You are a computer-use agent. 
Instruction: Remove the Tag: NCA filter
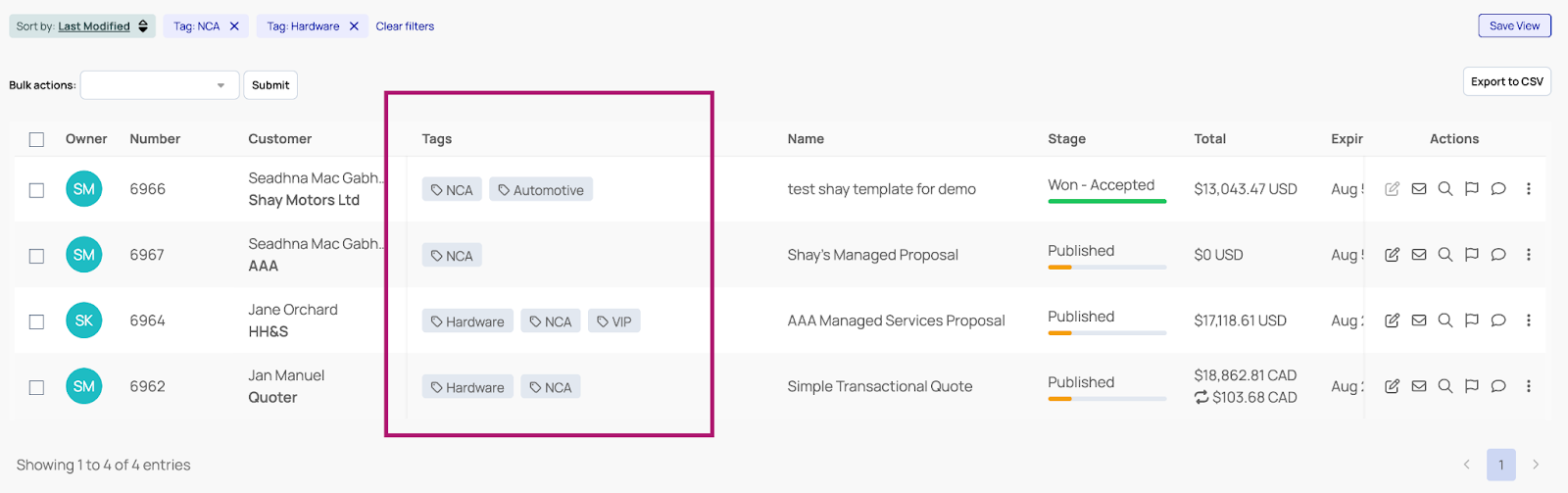[x=234, y=26]
